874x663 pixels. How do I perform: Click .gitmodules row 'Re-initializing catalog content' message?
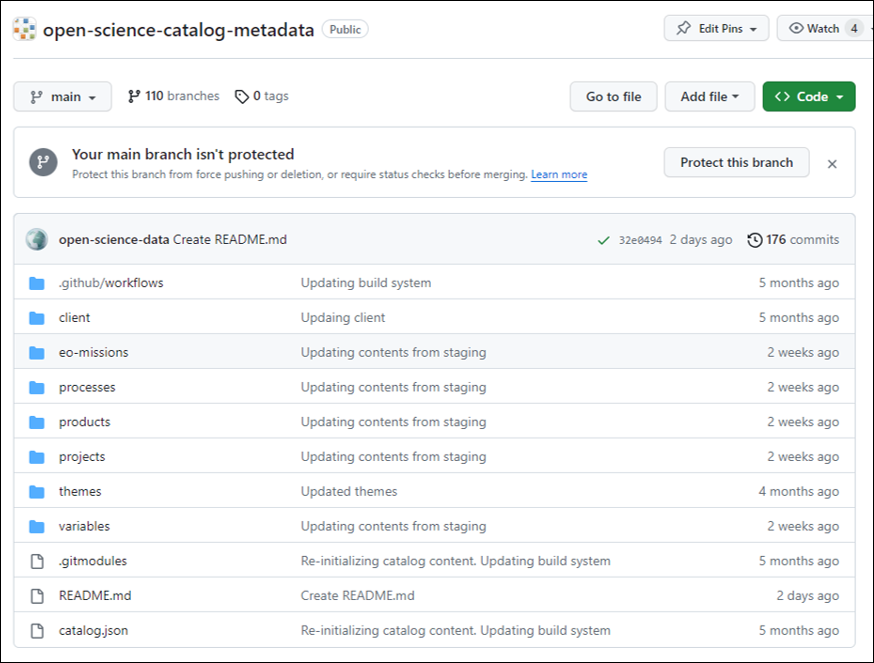tap(456, 561)
